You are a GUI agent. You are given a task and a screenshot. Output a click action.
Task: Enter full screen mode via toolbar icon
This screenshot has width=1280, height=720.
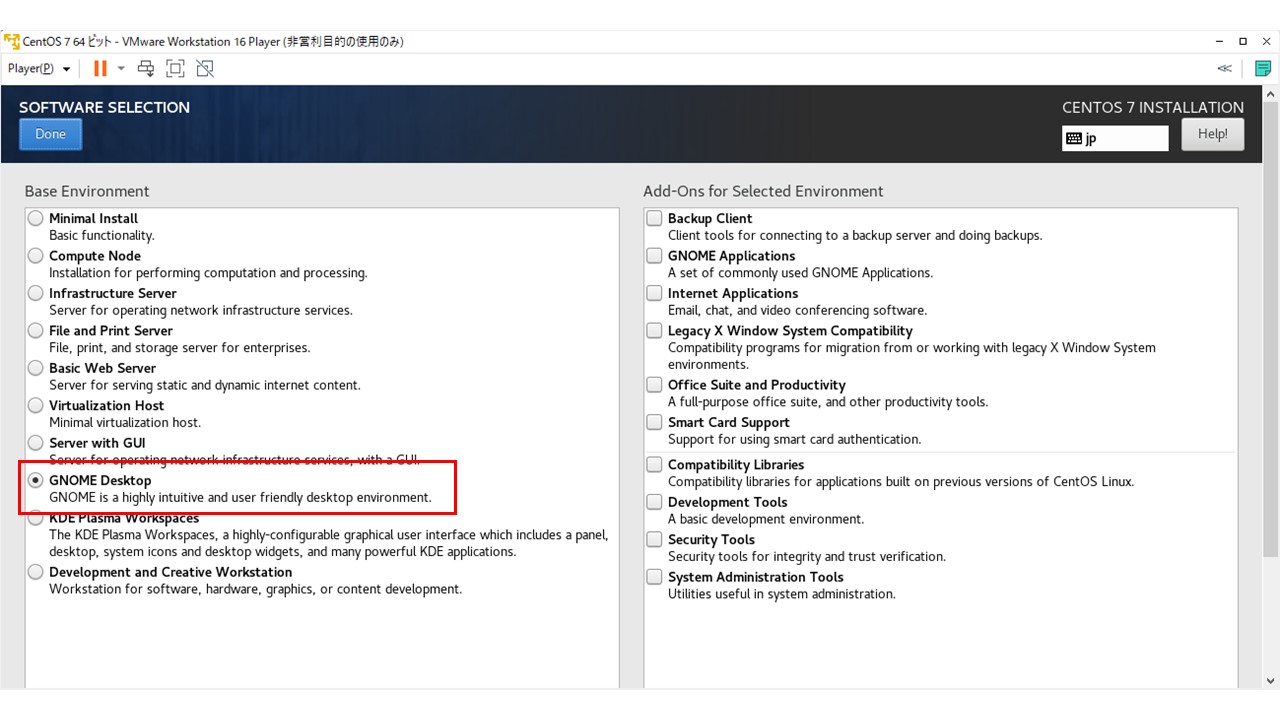pyautogui.click(x=176, y=68)
